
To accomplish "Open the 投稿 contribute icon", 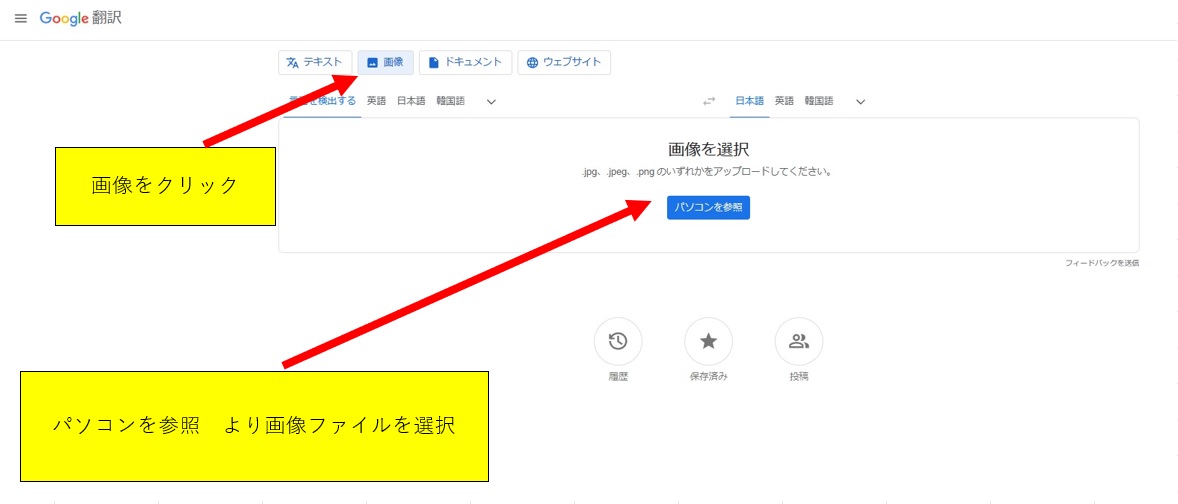I will click(798, 342).
